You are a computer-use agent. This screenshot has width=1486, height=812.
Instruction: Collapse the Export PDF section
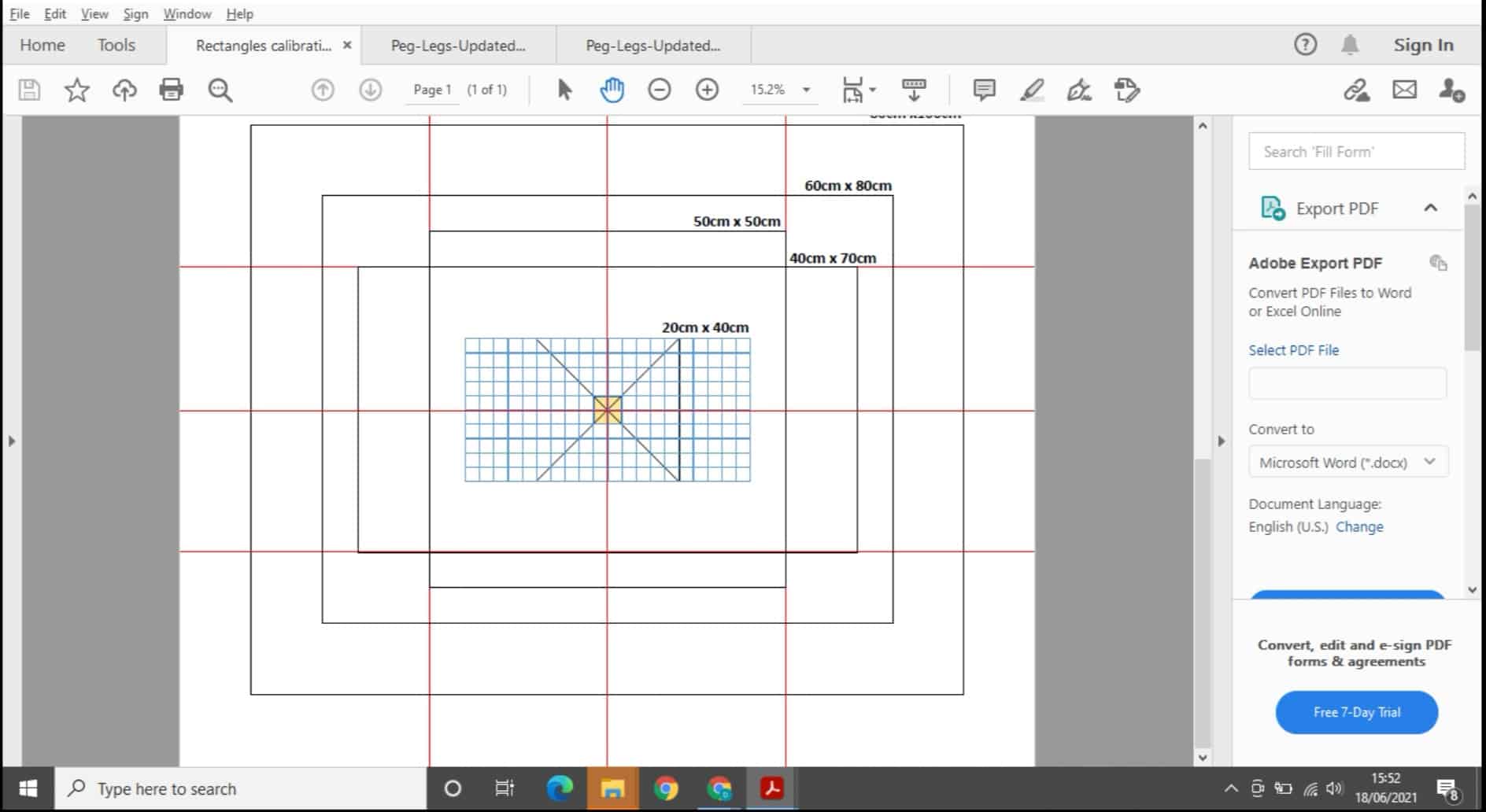point(1430,209)
